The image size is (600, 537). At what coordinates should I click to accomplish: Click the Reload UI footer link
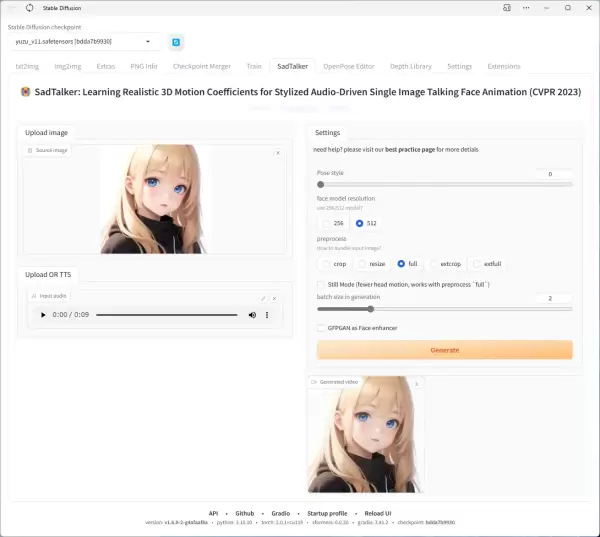click(x=378, y=513)
